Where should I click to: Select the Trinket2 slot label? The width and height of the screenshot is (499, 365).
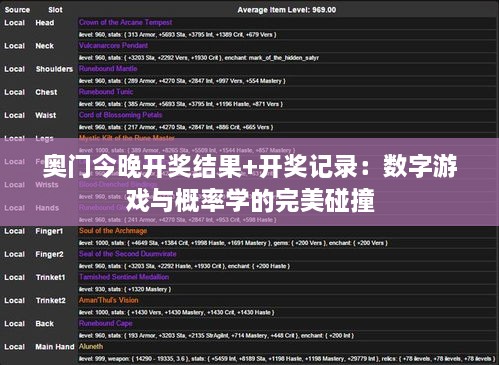point(51,300)
